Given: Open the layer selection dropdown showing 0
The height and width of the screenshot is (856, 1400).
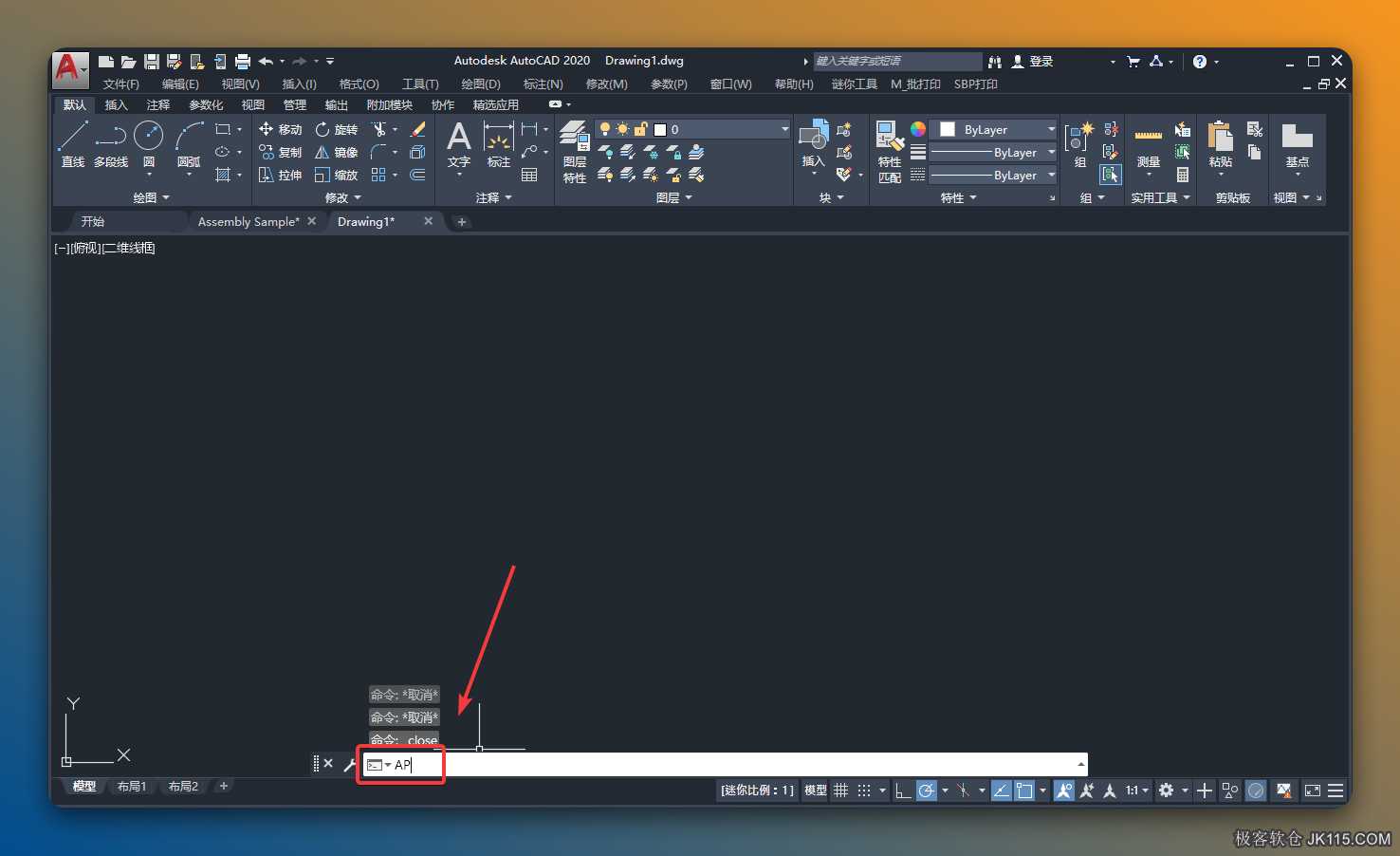Looking at the screenshot, I should (x=693, y=129).
